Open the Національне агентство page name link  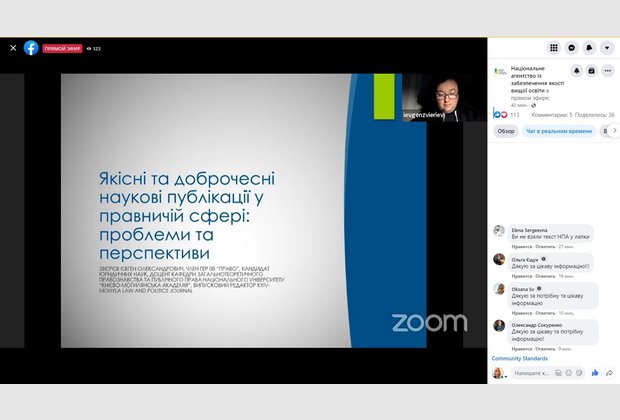pos(537,79)
